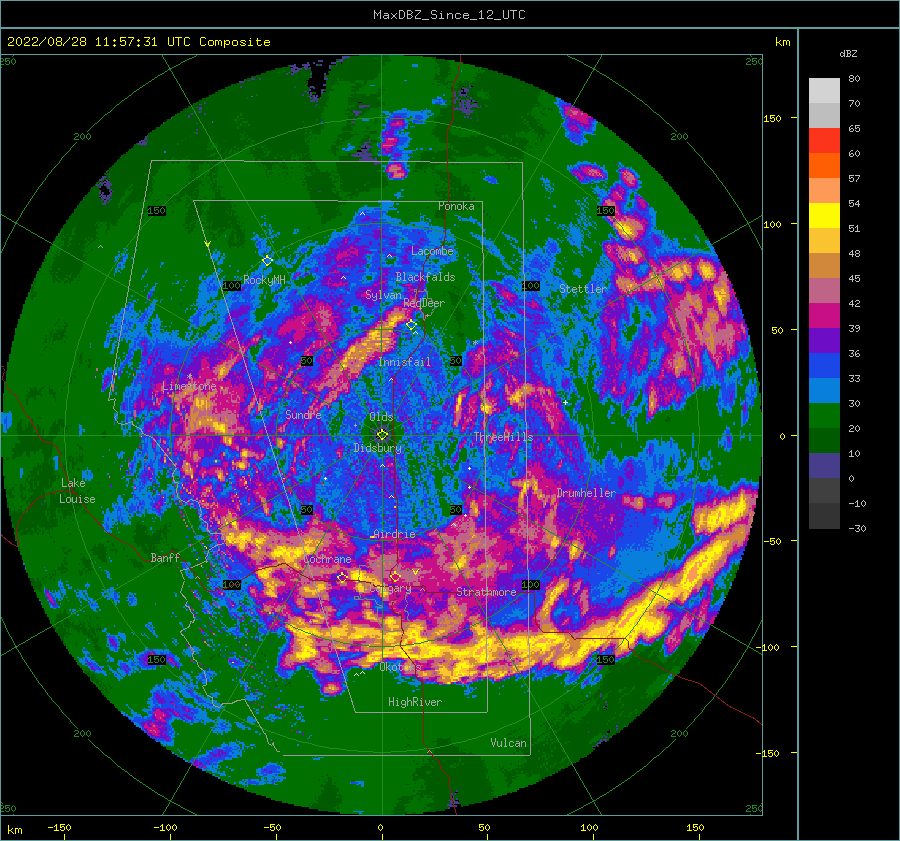Image resolution: width=900 pixels, height=841 pixels.
Task: Click the Okotoks label
Action: coord(401,667)
